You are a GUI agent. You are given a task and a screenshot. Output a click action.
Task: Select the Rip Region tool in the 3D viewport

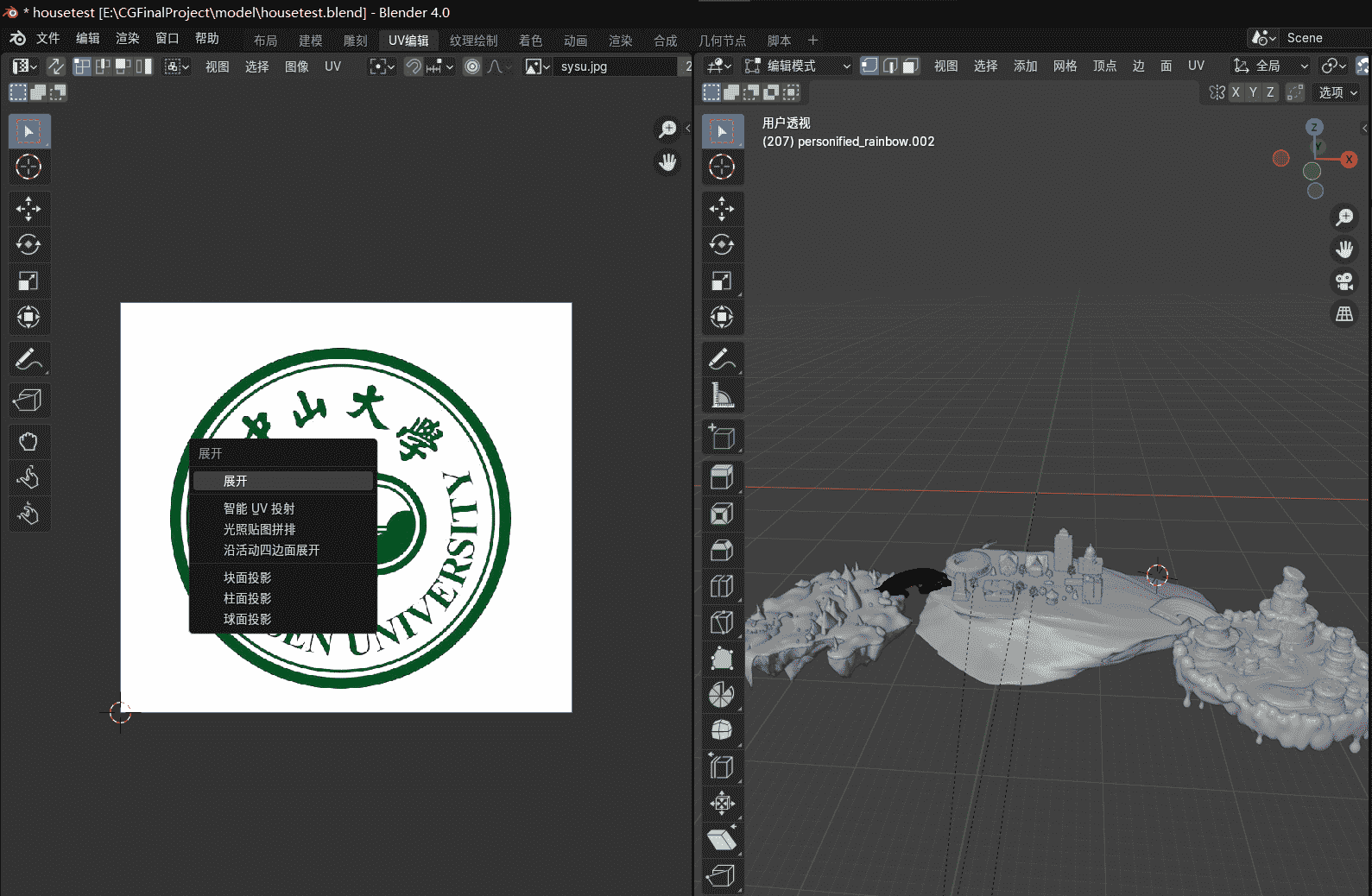click(x=723, y=876)
